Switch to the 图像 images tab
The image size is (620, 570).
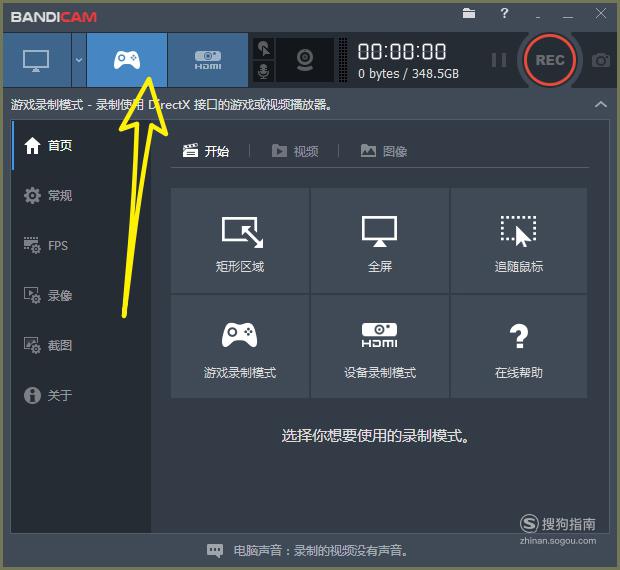coord(384,151)
